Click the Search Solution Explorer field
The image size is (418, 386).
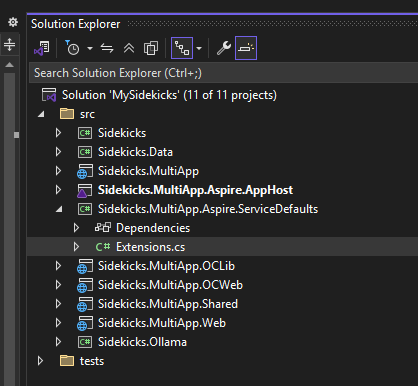click(223, 73)
